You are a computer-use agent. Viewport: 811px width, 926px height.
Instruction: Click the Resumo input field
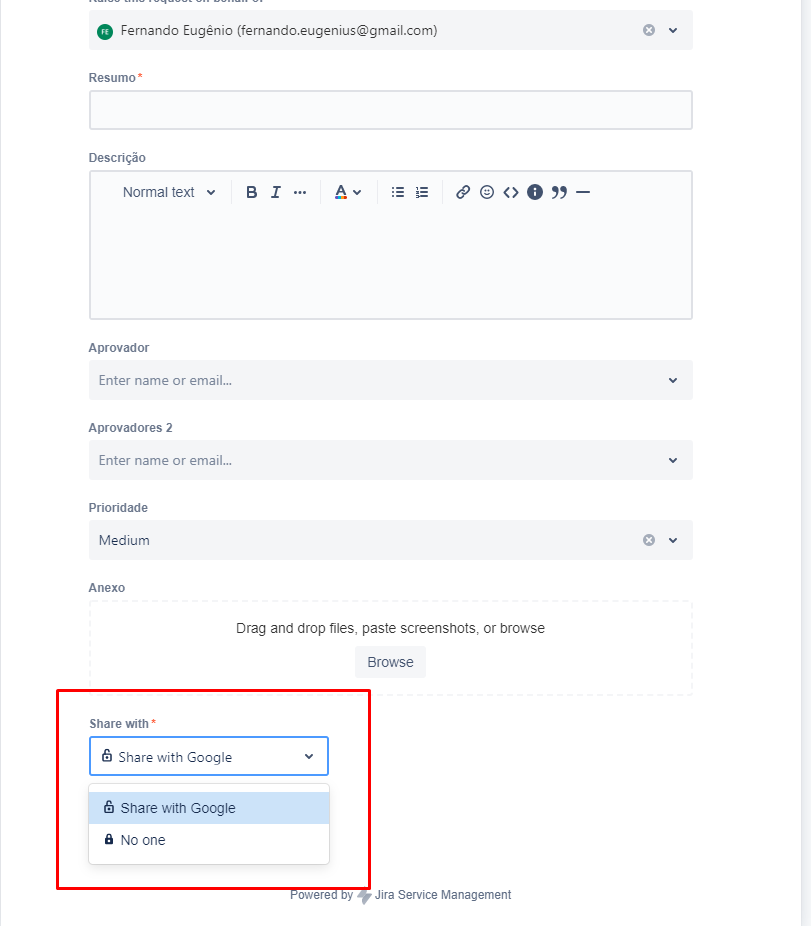pyautogui.click(x=390, y=110)
